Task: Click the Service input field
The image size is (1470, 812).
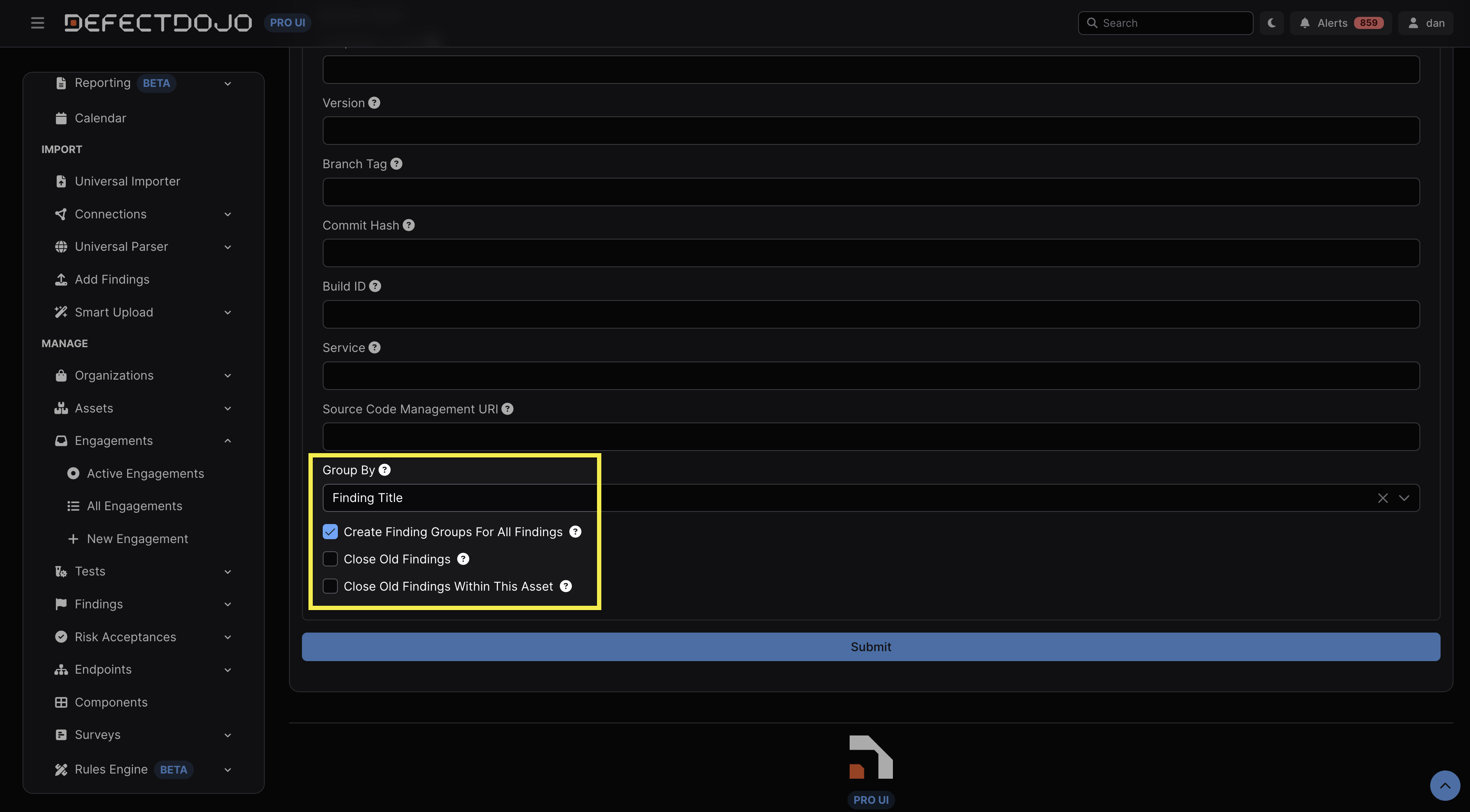Action: (x=871, y=376)
